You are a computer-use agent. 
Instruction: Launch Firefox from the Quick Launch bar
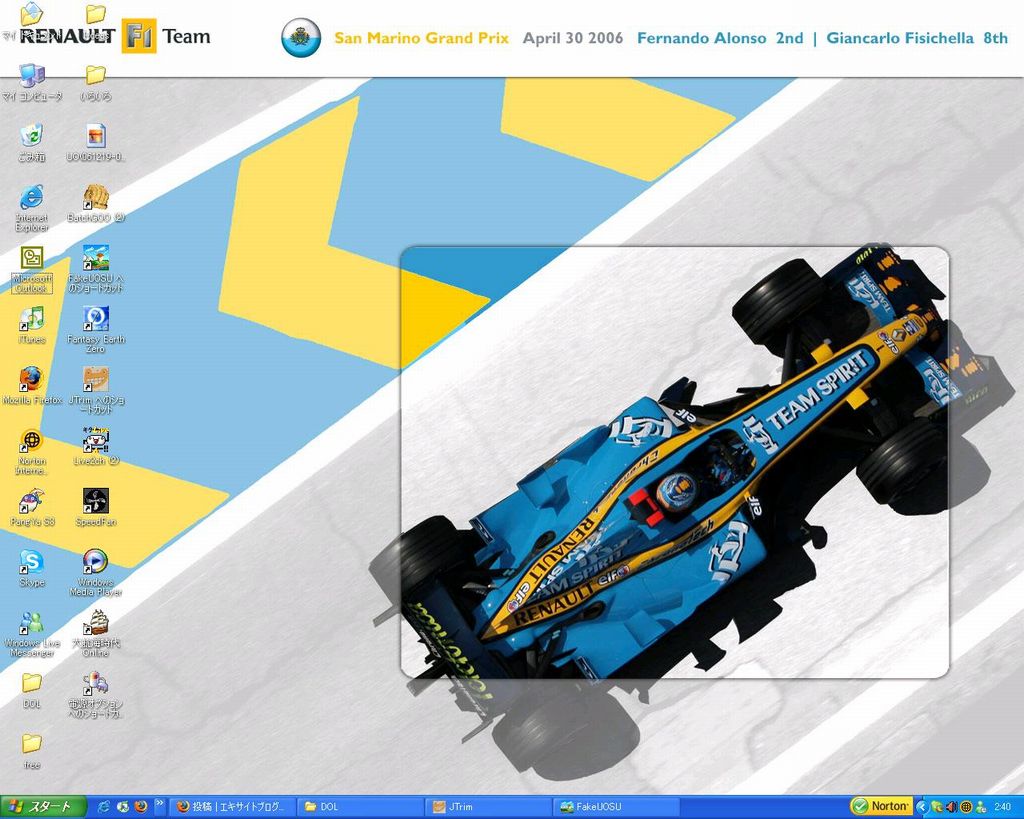point(140,807)
